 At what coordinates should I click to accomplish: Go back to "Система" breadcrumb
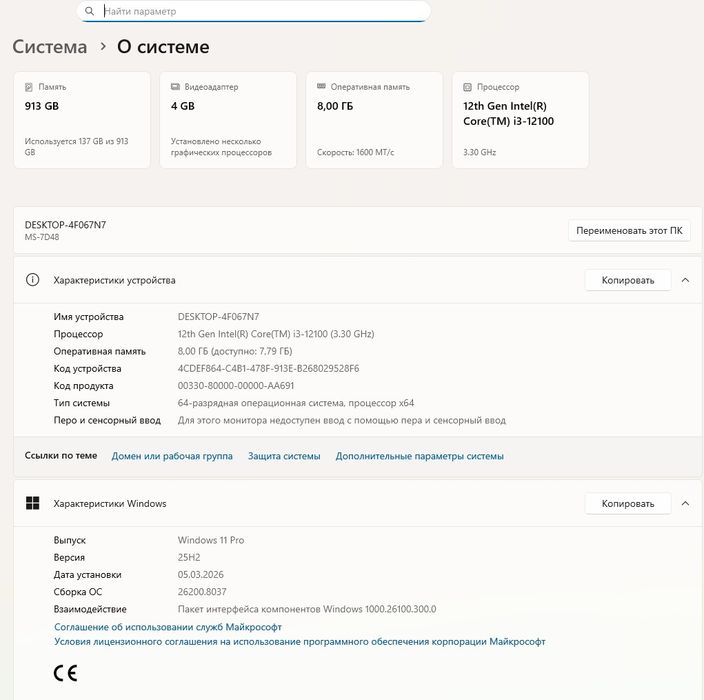pos(50,47)
